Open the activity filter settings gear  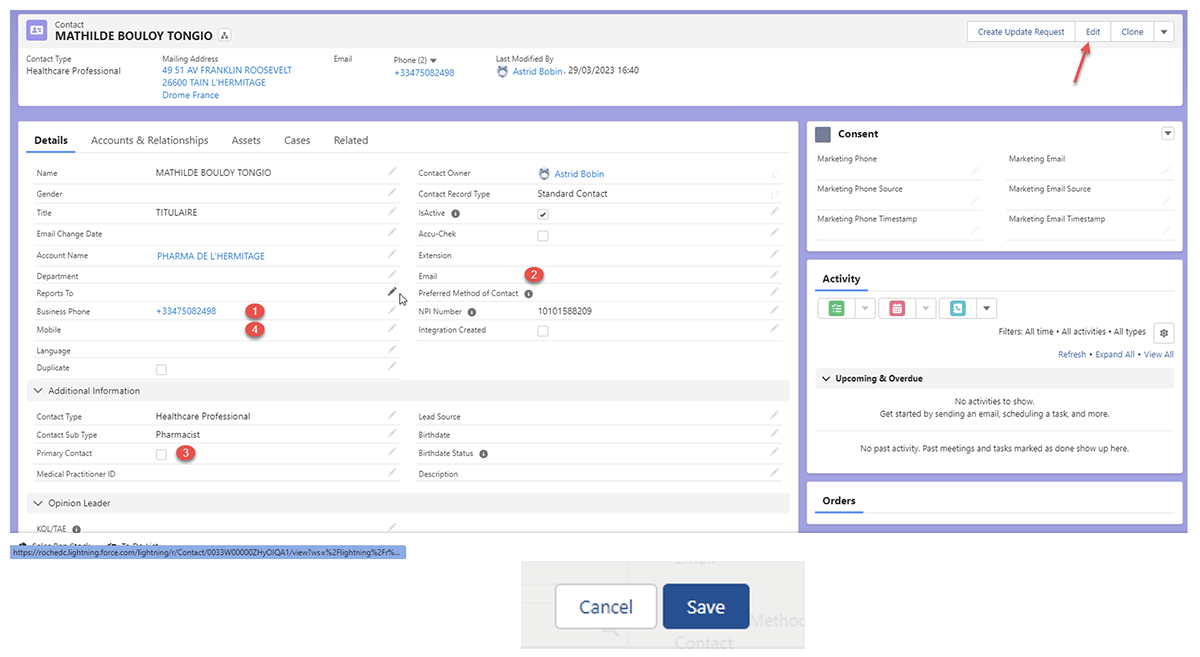pos(1163,332)
